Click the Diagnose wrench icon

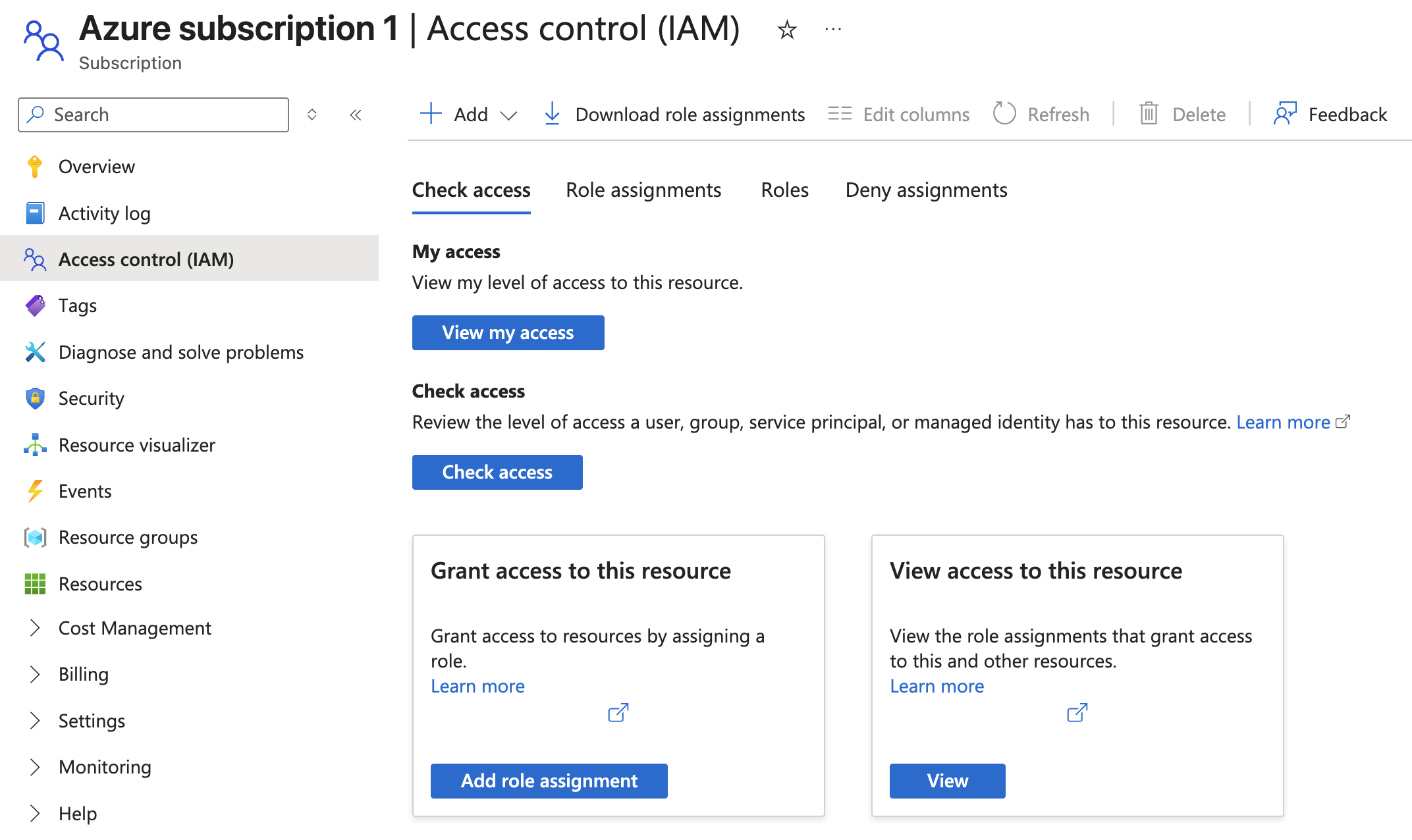click(x=35, y=352)
